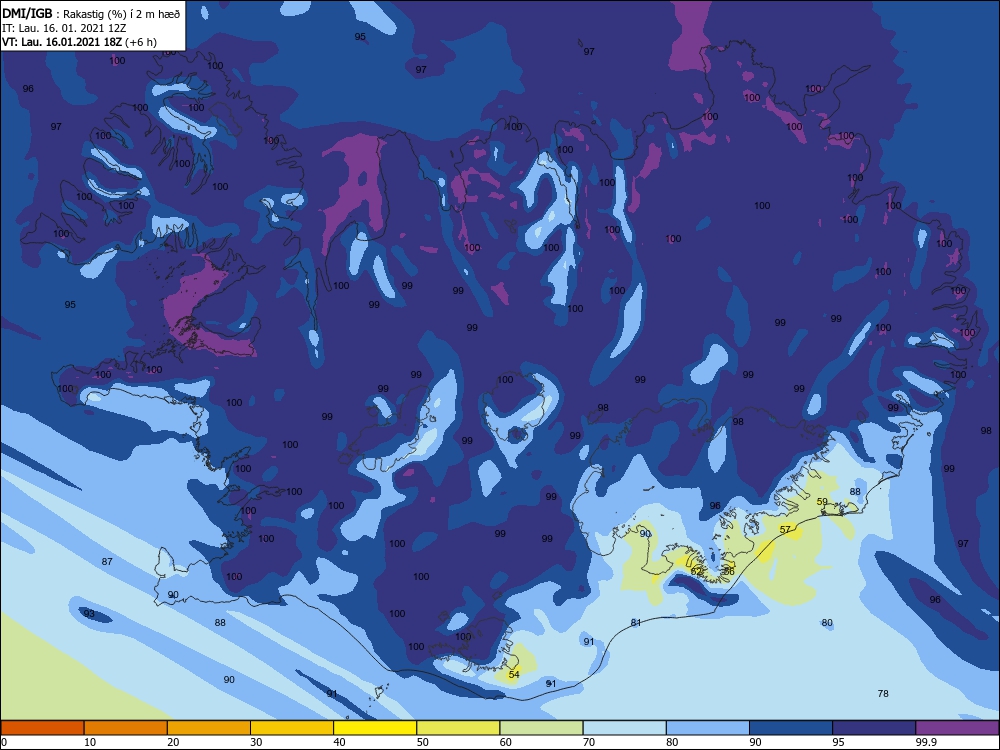Click the "54" humidity value on the map
1000x750 pixels.
click(514, 674)
